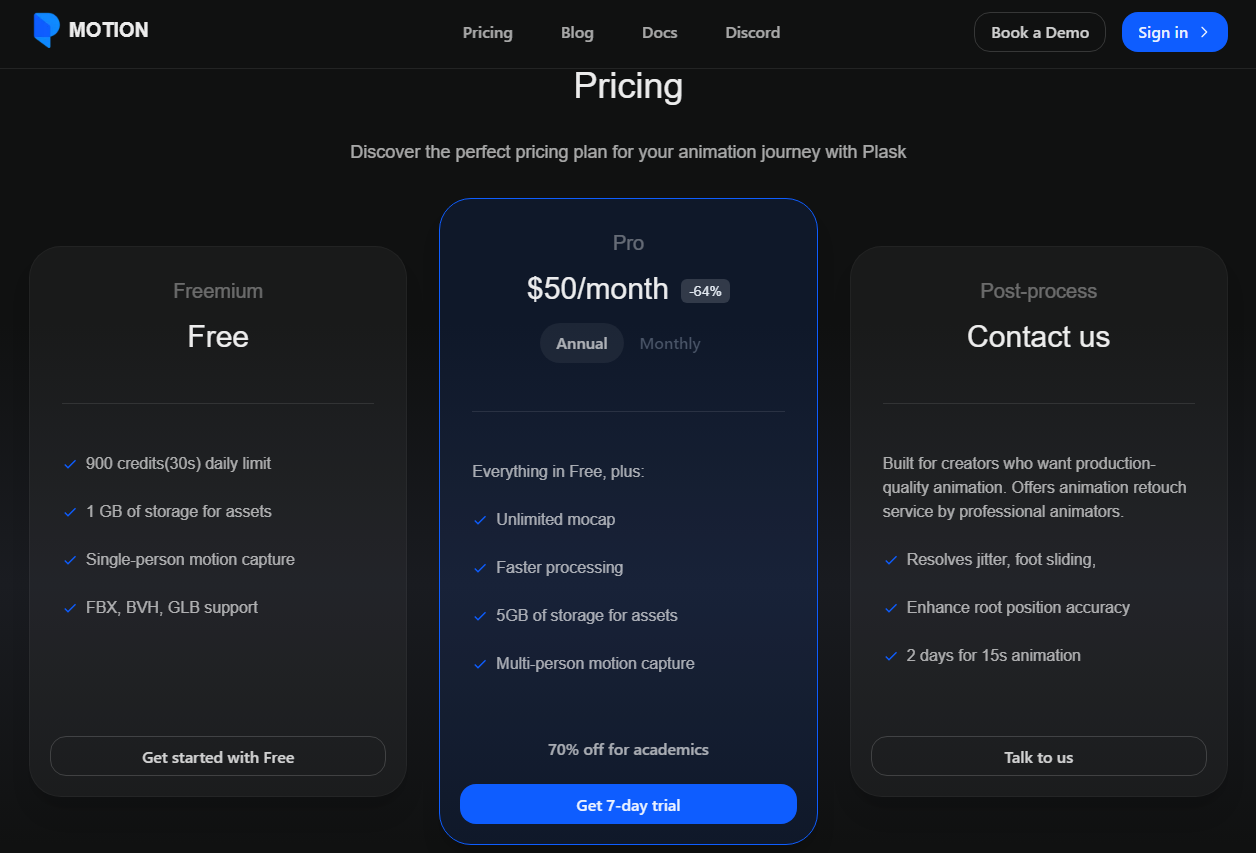Go to Docs in navigation
The image size is (1256, 853).
tap(659, 32)
